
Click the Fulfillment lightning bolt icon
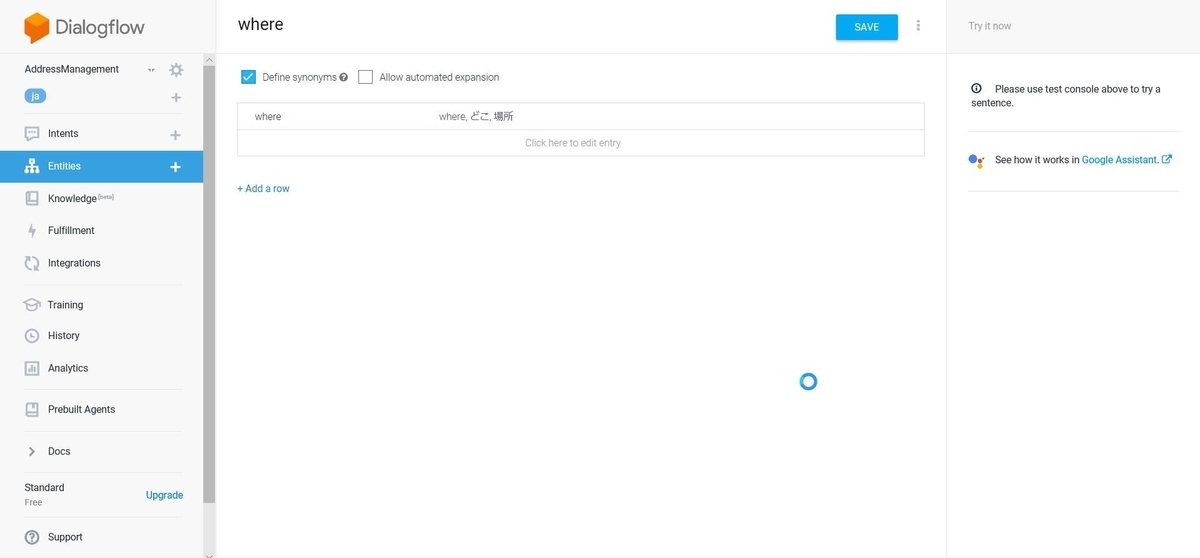32,231
